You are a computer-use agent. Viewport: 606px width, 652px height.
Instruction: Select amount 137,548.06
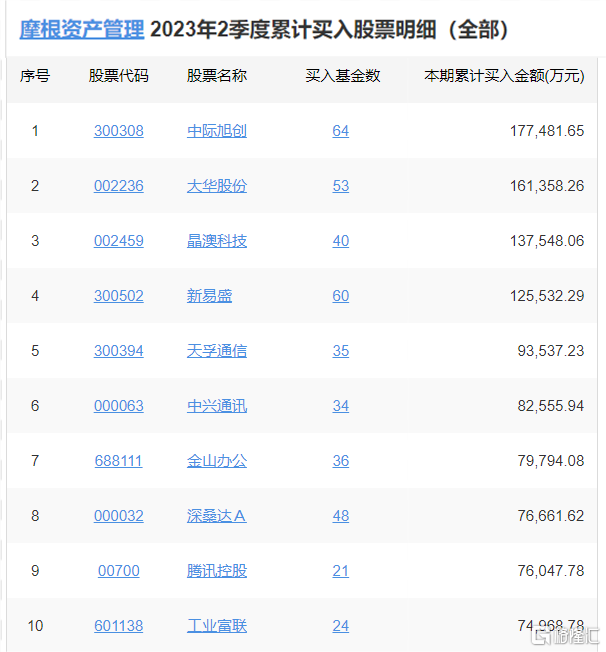click(x=547, y=241)
